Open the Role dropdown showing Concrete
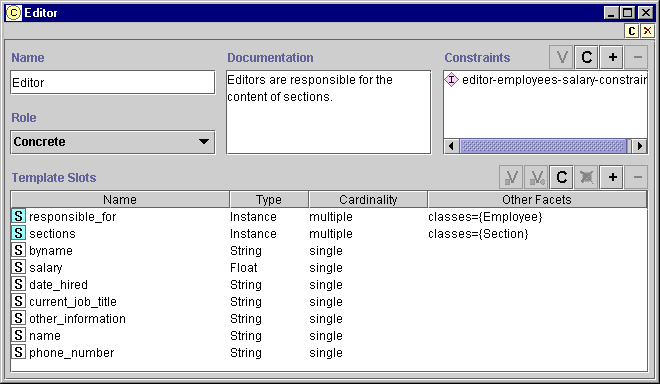 click(x=113, y=142)
